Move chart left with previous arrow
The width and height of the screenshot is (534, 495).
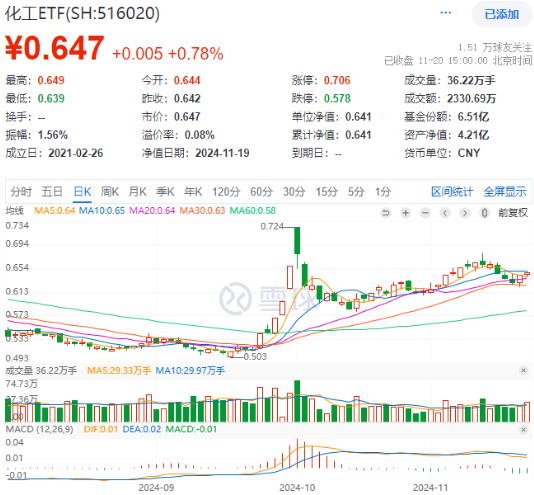(x=445, y=213)
